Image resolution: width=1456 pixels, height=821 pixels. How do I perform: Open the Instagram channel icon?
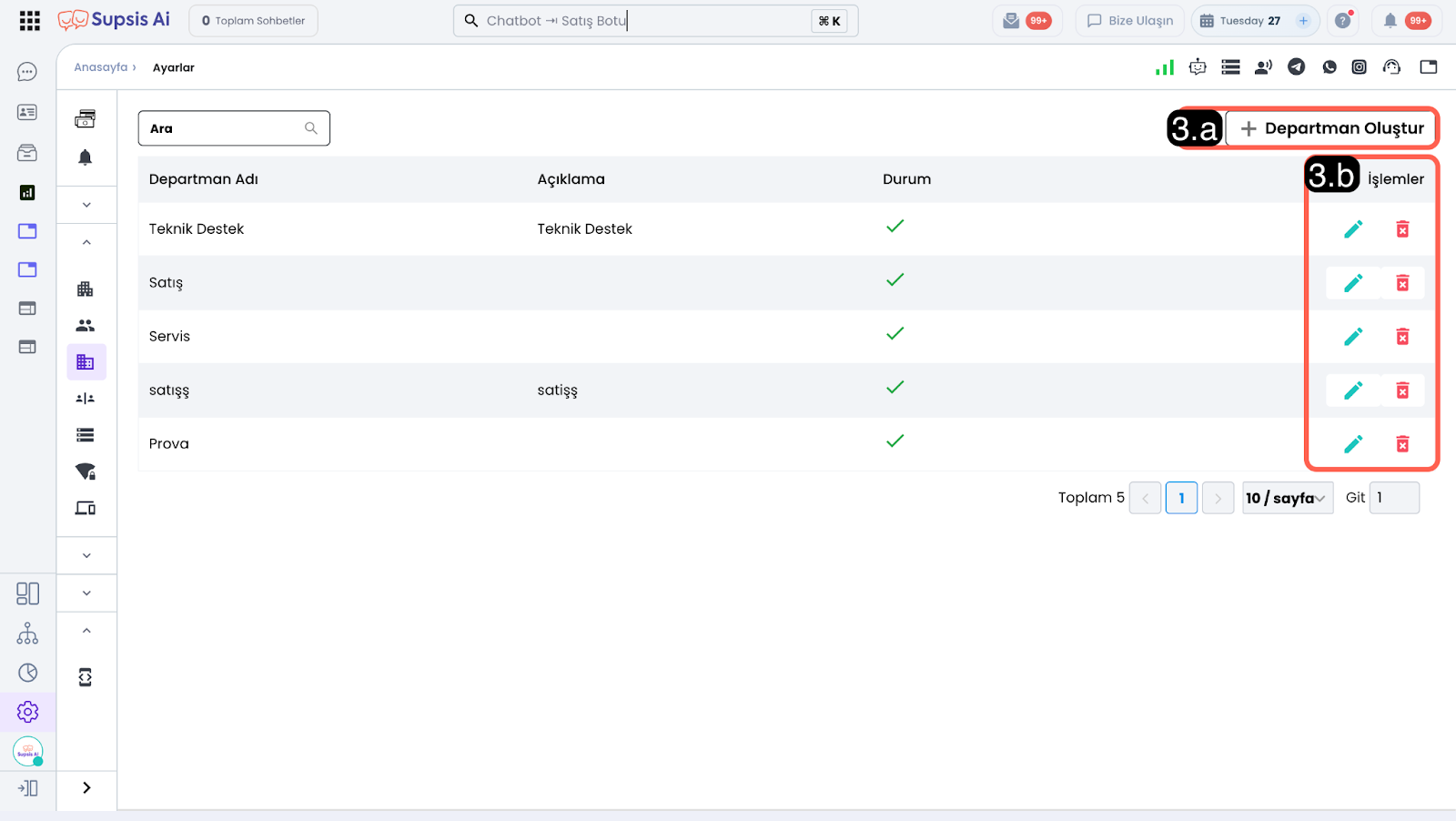pos(1359,66)
